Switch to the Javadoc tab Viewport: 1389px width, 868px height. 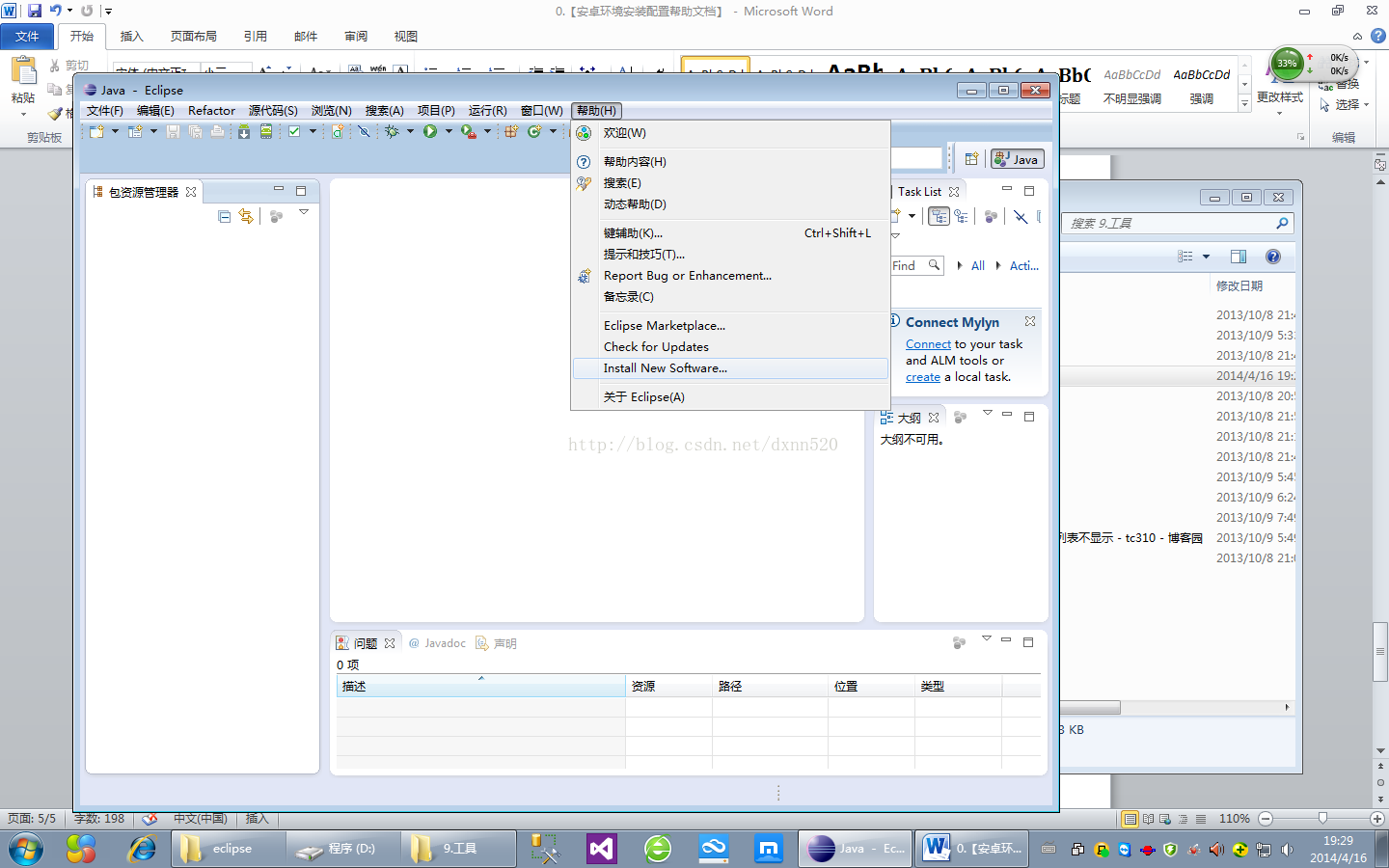click(x=437, y=643)
